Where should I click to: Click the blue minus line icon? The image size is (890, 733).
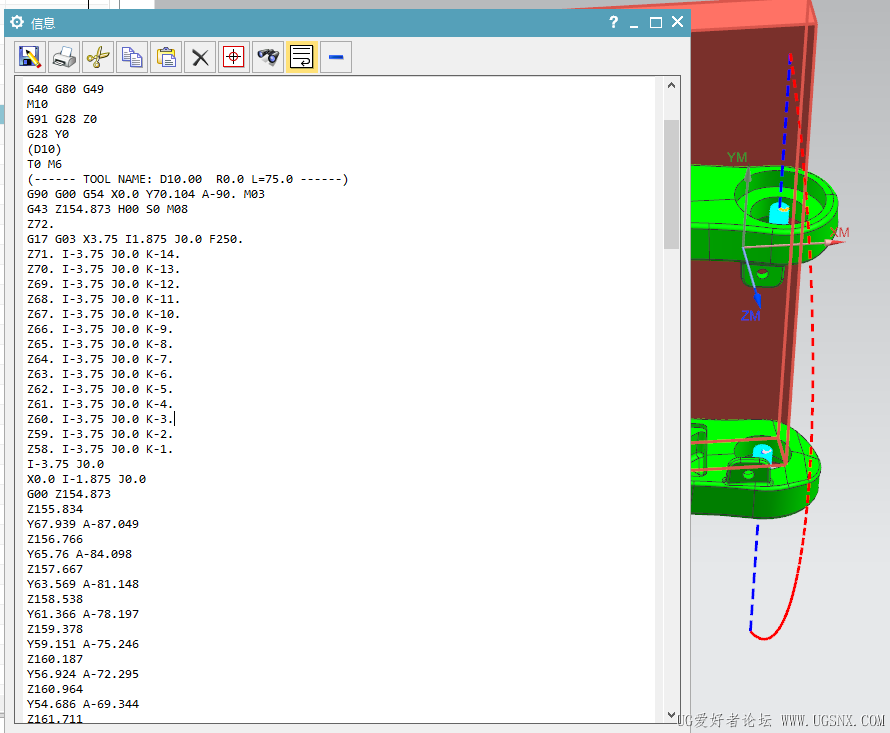[336, 57]
